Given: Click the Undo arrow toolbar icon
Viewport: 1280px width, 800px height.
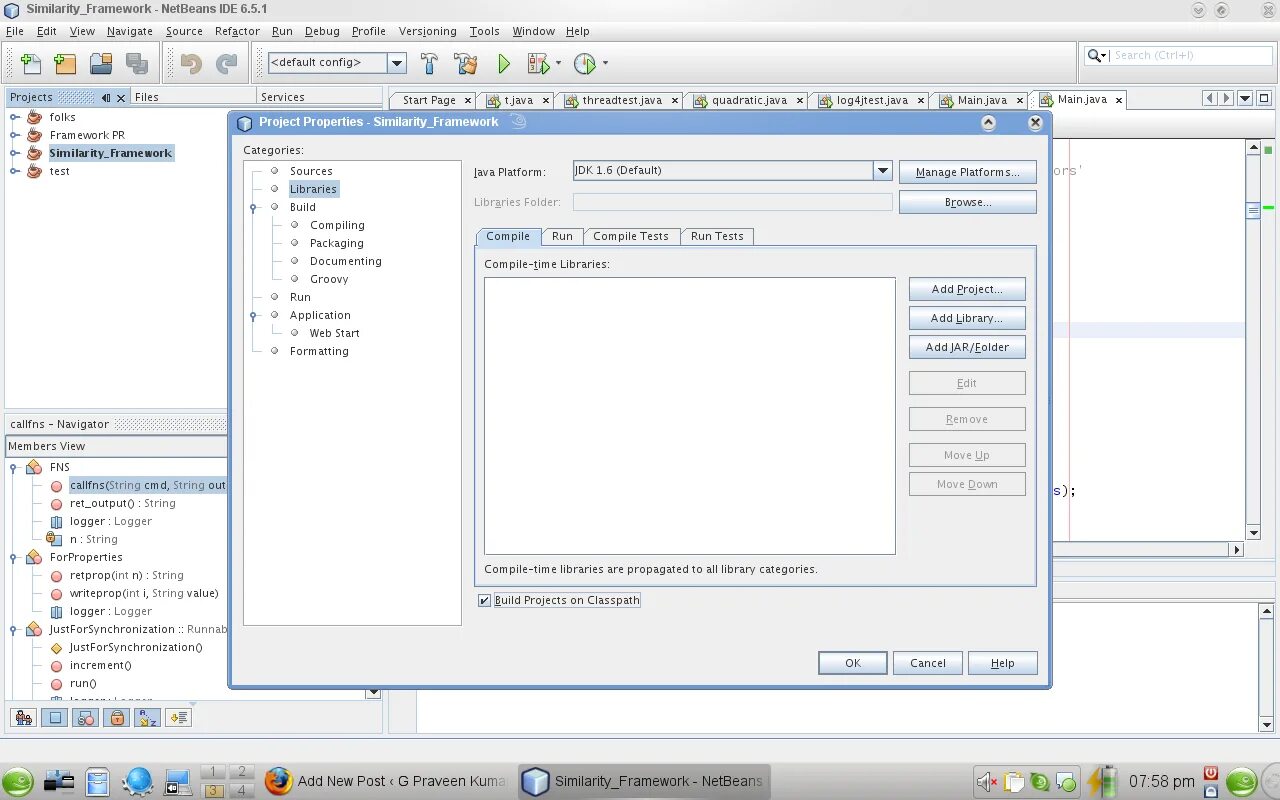Looking at the screenshot, I should click(x=191, y=63).
